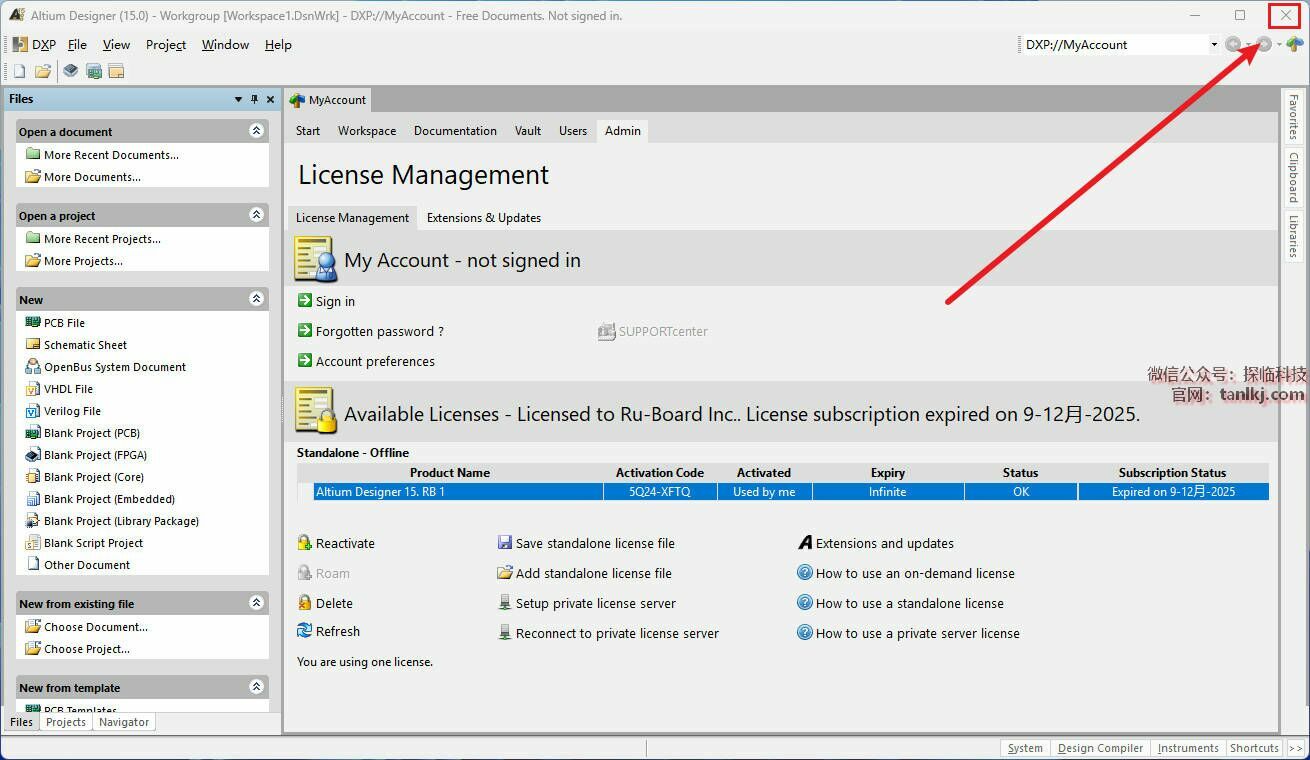Switch to the Navigator panel tab
Image resolution: width=1310 pixels, height=760 pixels.
pos(124,722)
